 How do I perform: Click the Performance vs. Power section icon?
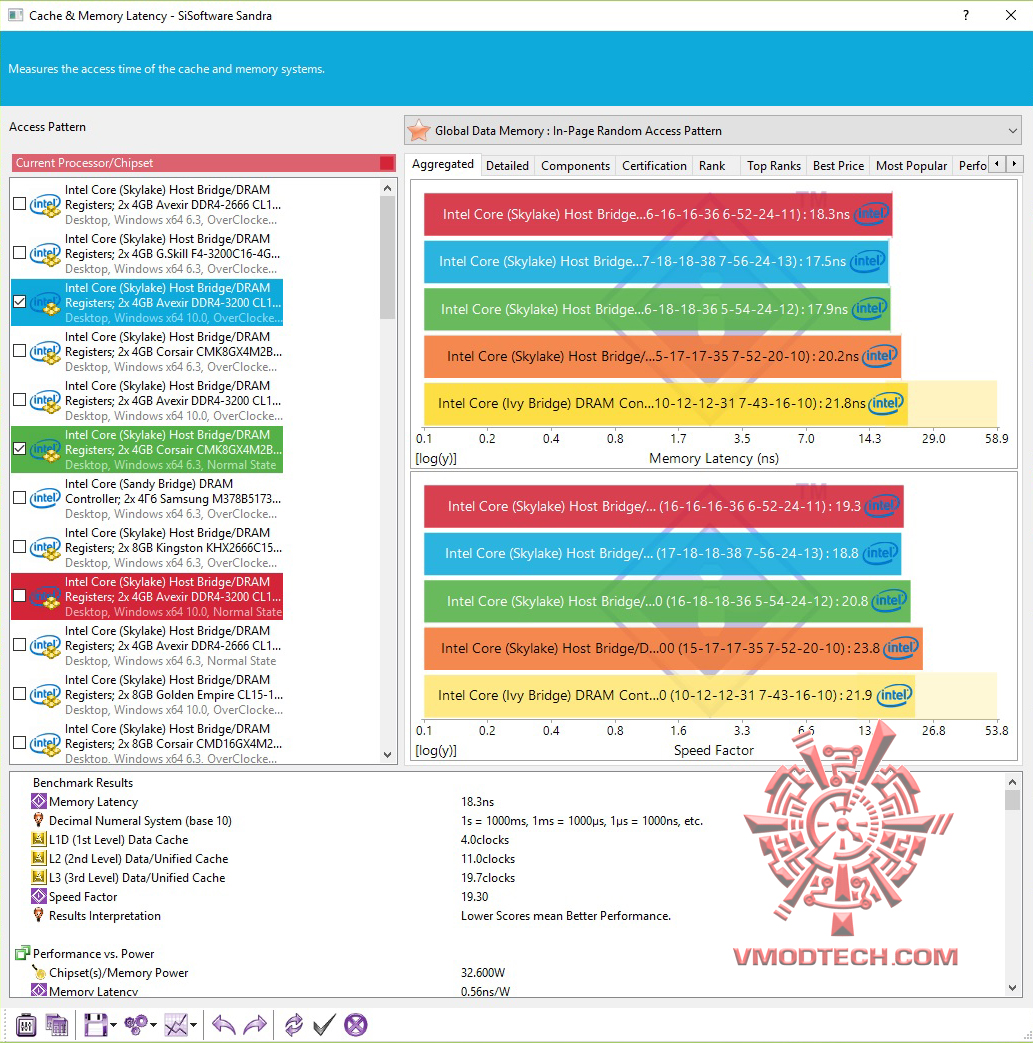tap(23, 953)
